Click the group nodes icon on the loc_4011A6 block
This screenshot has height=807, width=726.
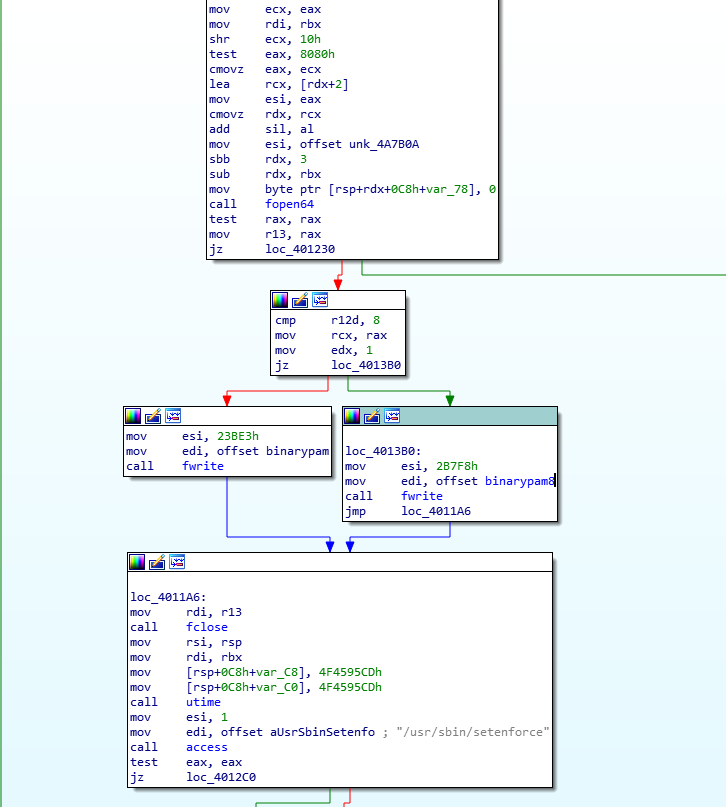tap(177, 562)
